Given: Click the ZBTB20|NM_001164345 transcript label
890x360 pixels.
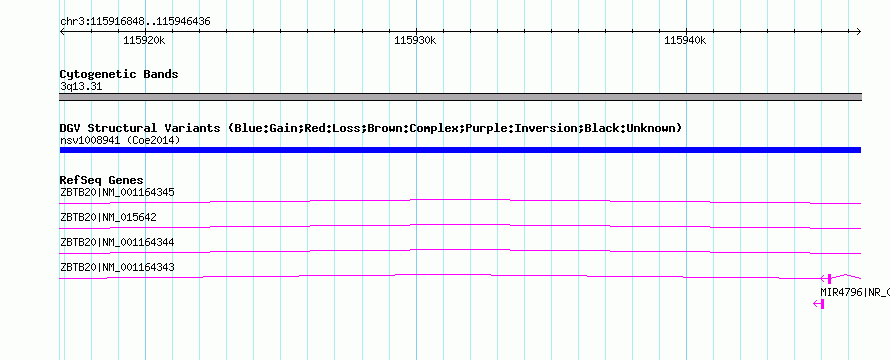Looking at the screenshot, I should [x=117, y=192].
